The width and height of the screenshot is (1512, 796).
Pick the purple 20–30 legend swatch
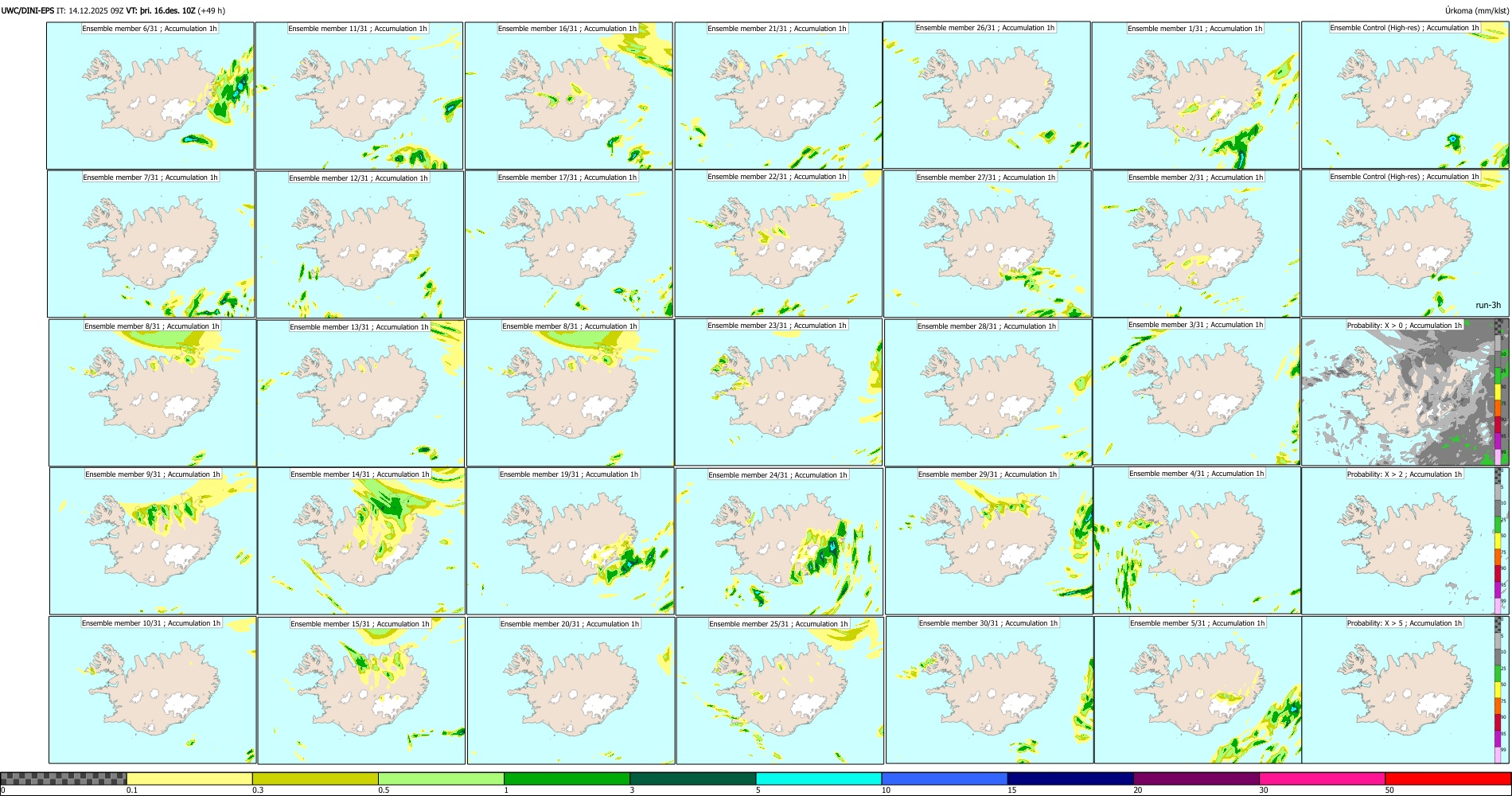tap(1196, 778)
